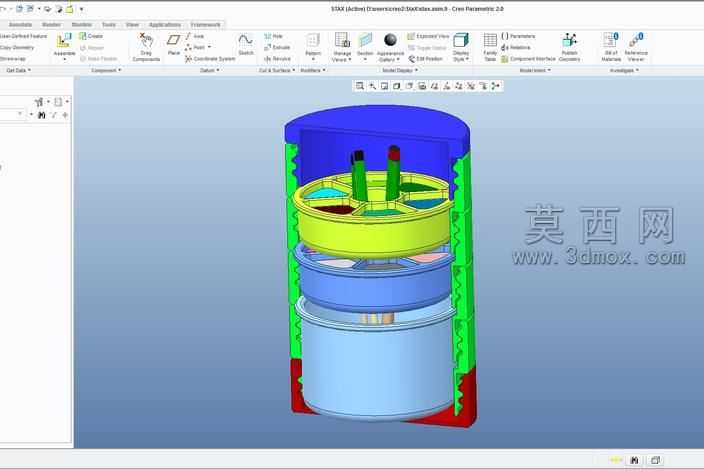Click the blue cap of the model

click(x=377, y=121)
